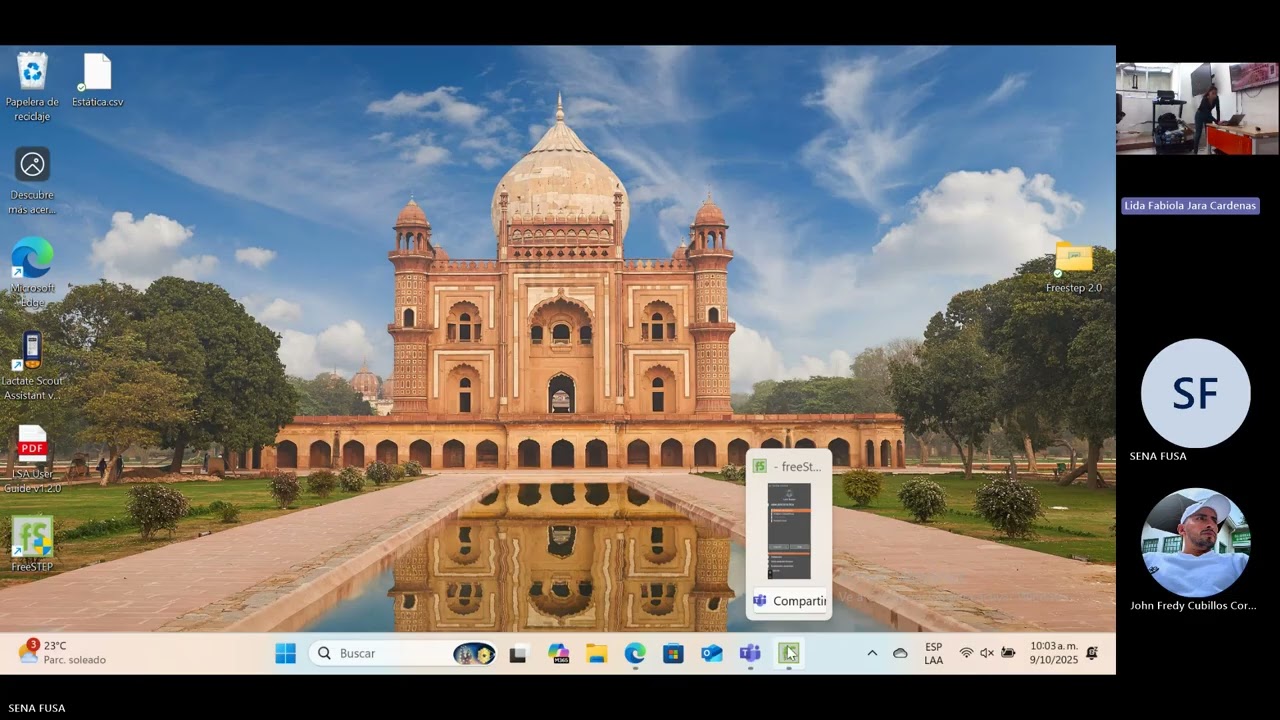Viewport: 1280px width, 720px height.
Task: Open Microsoft Teams from the taskbar
Action: point(750,654)
